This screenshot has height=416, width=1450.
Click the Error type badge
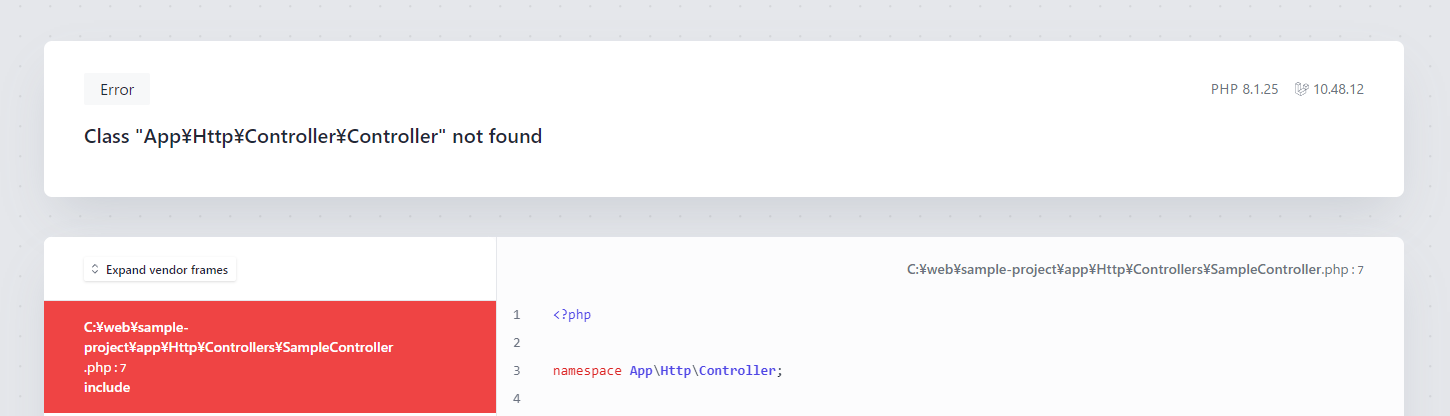[117, 89]
